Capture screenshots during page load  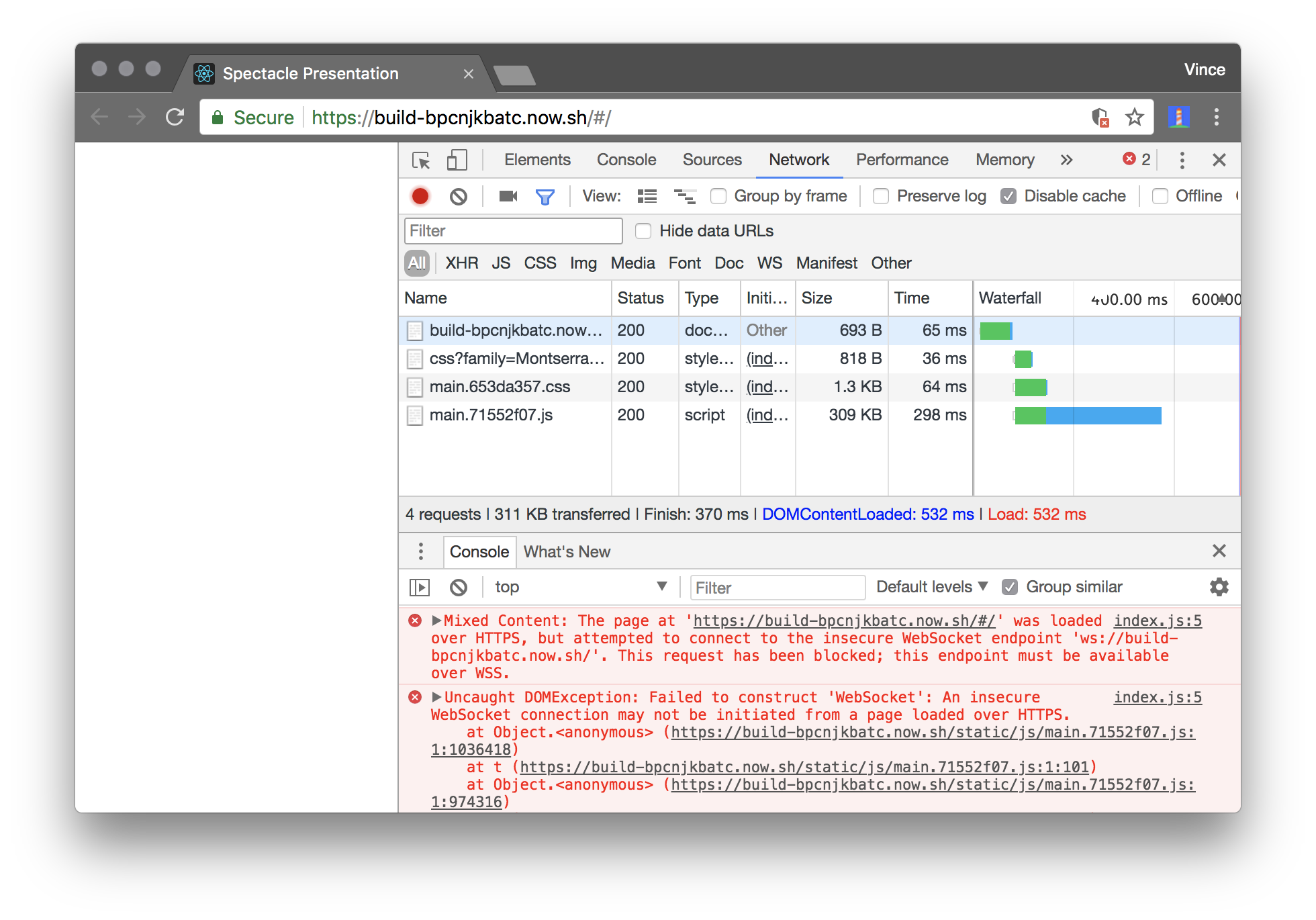coord(508,196)
